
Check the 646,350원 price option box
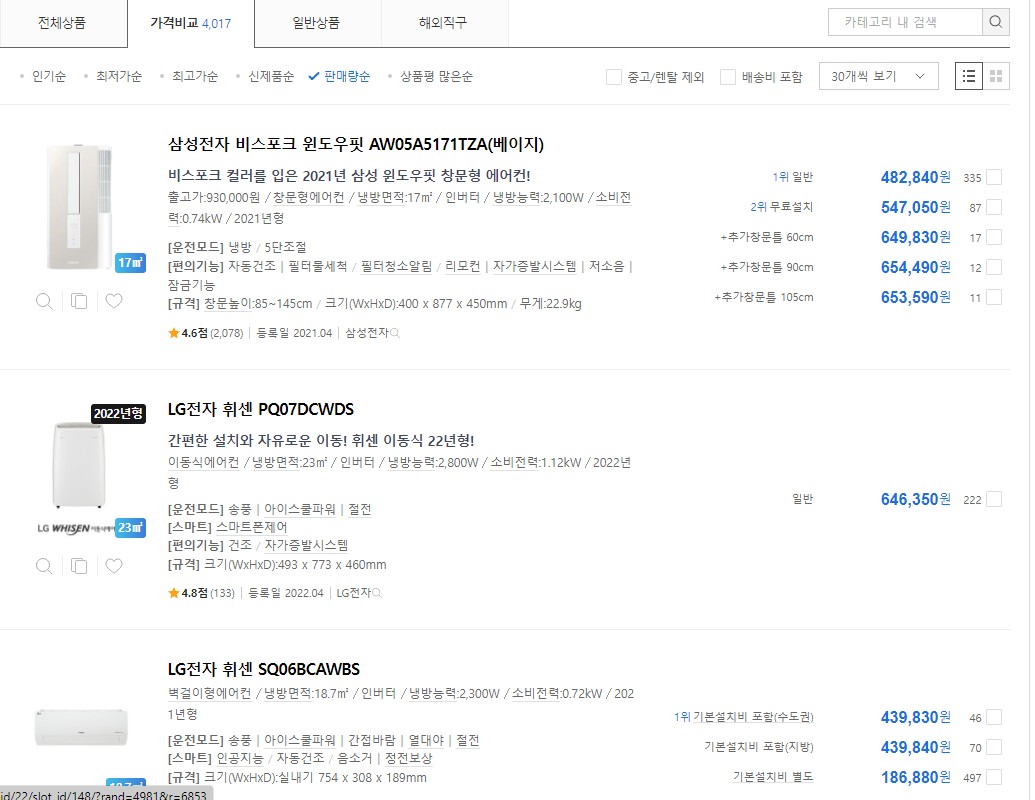[x=994, y=500]
